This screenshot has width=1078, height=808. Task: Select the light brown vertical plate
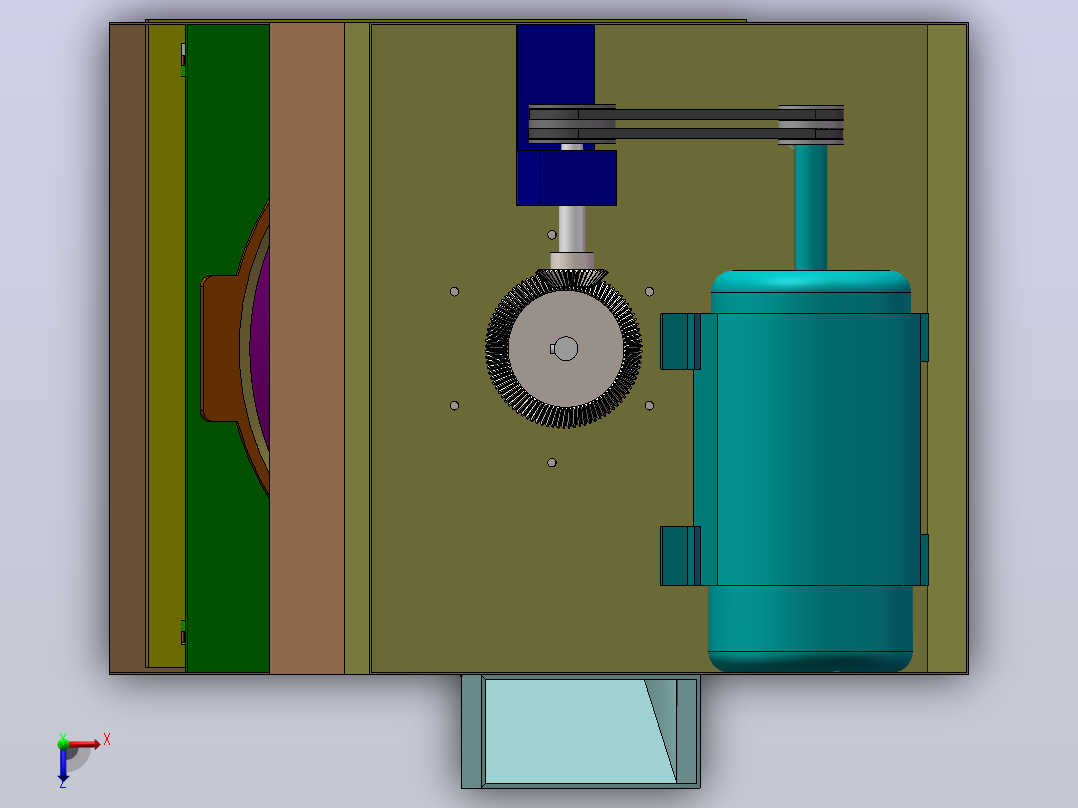tap(307, 349)
